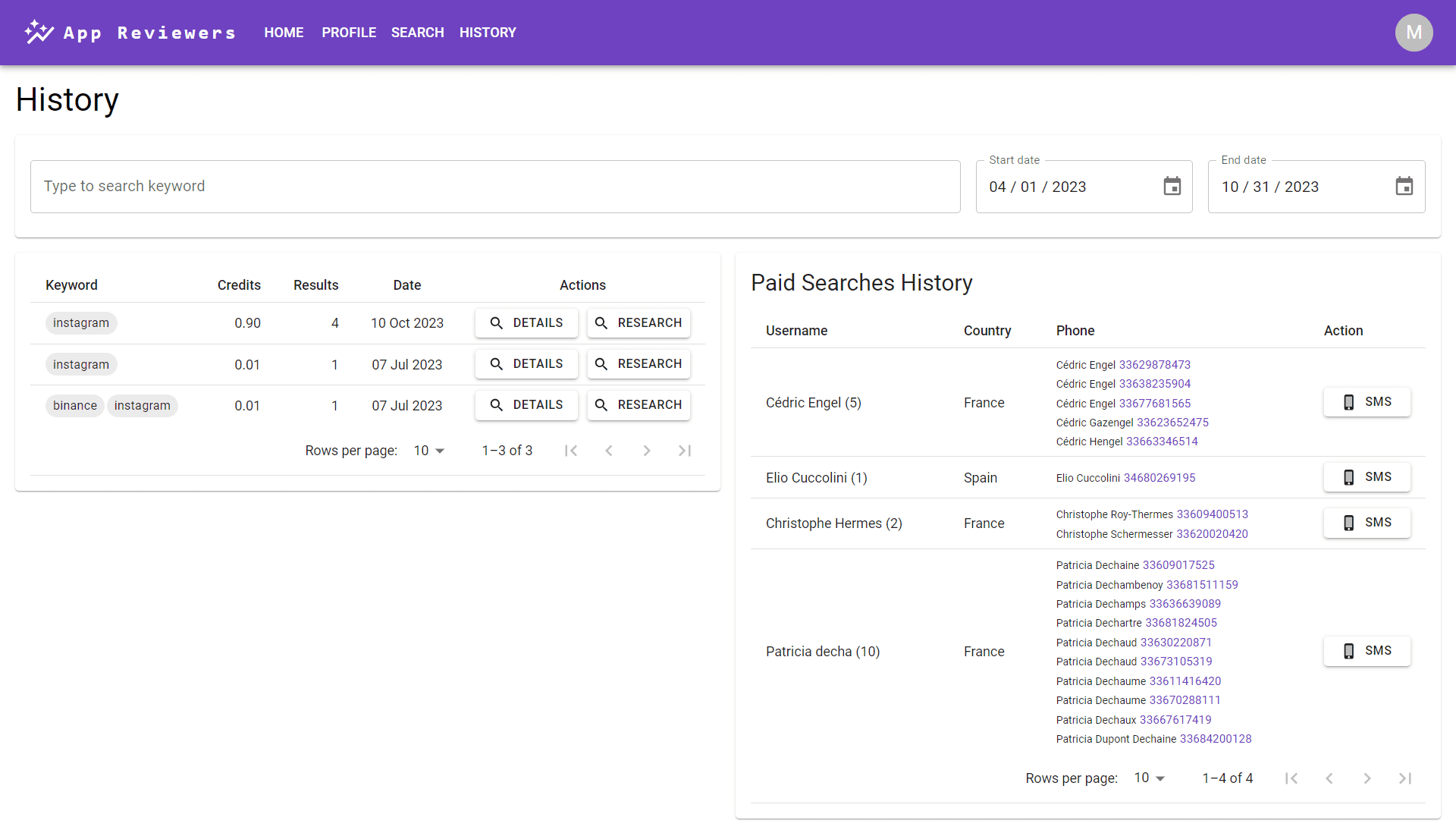Send SMS to Elio Cuccolini

tap(1367, 477)
